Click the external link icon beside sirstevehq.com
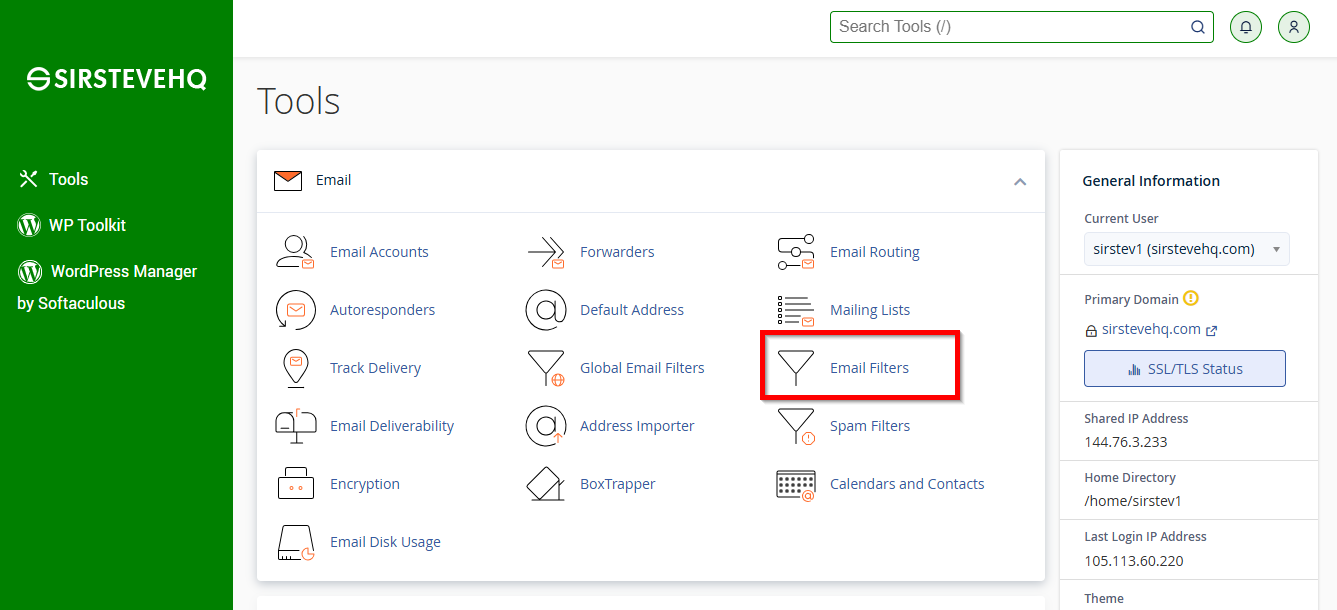The height and width of the screenshot is (610, 1337). tap(1212, 330)
